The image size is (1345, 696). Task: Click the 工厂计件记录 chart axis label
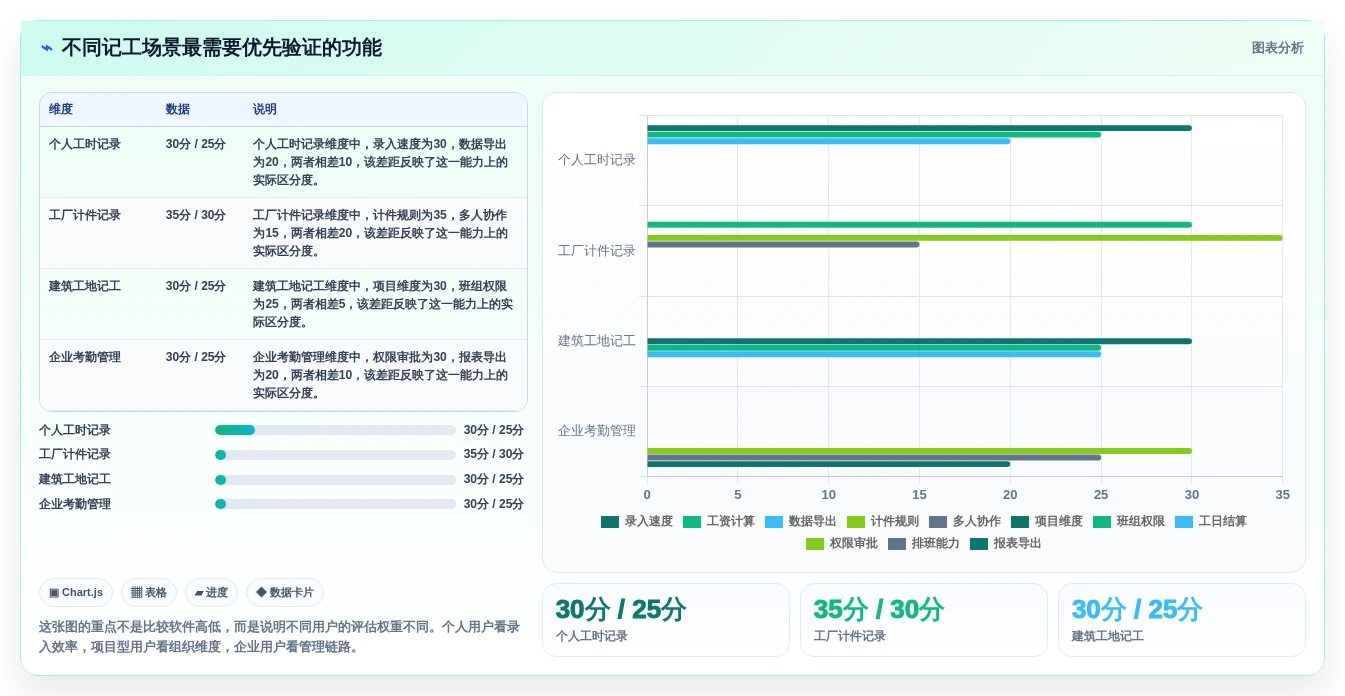[x=597, y=250]
